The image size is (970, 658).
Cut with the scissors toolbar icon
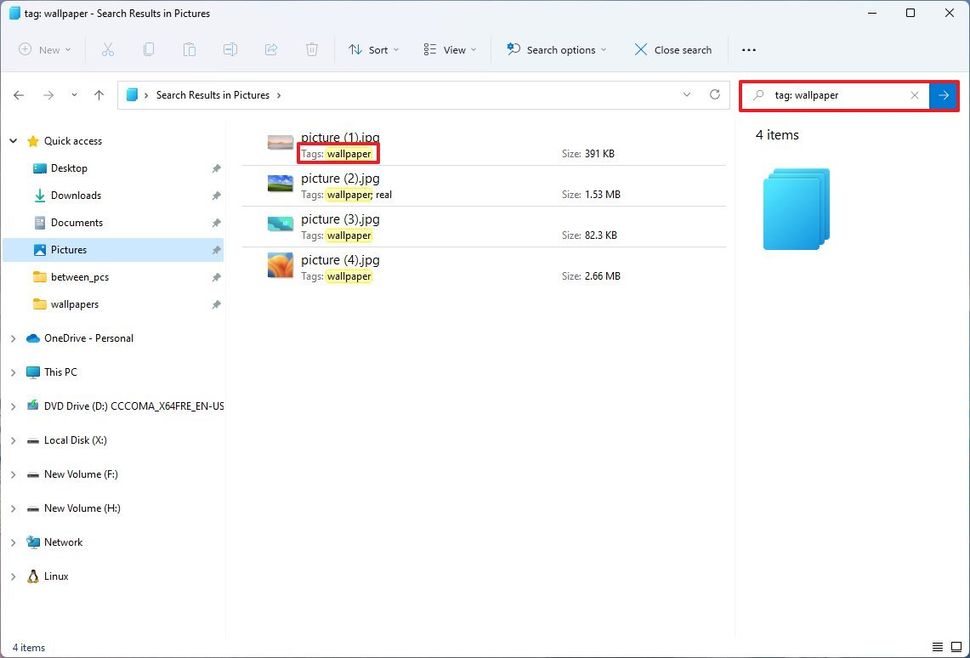tap(108, 49)
